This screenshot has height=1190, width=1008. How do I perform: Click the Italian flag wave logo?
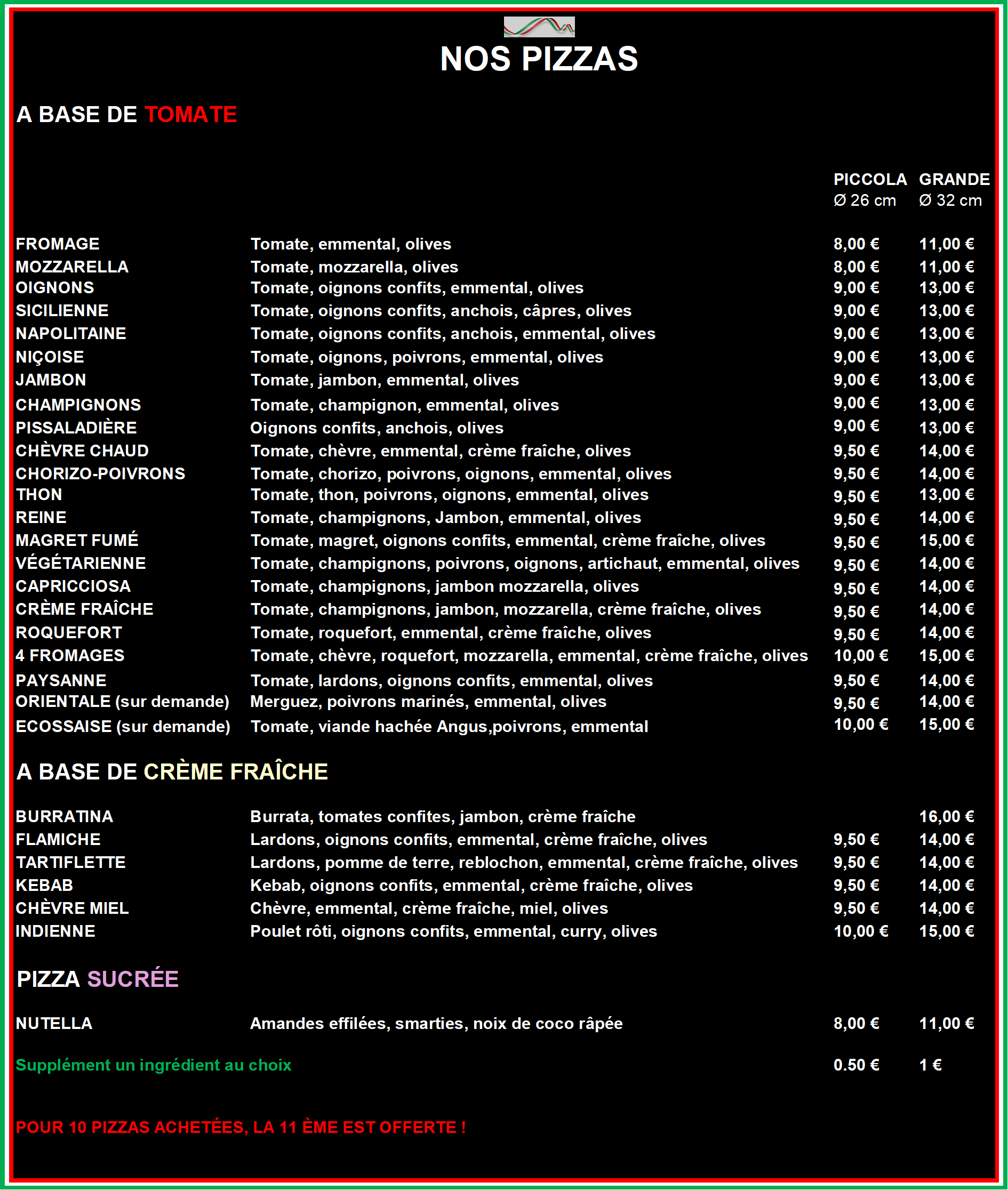pyautogui.click(x=538, y=26)
